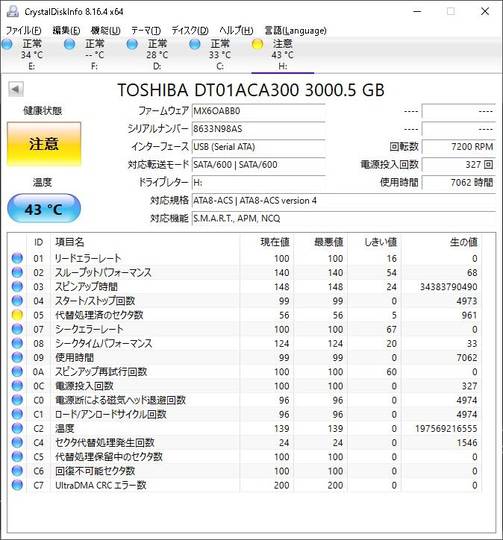Select the F: drive status icon
The image size is (503, 540).
pyautogui.click(x=70, y=44)
